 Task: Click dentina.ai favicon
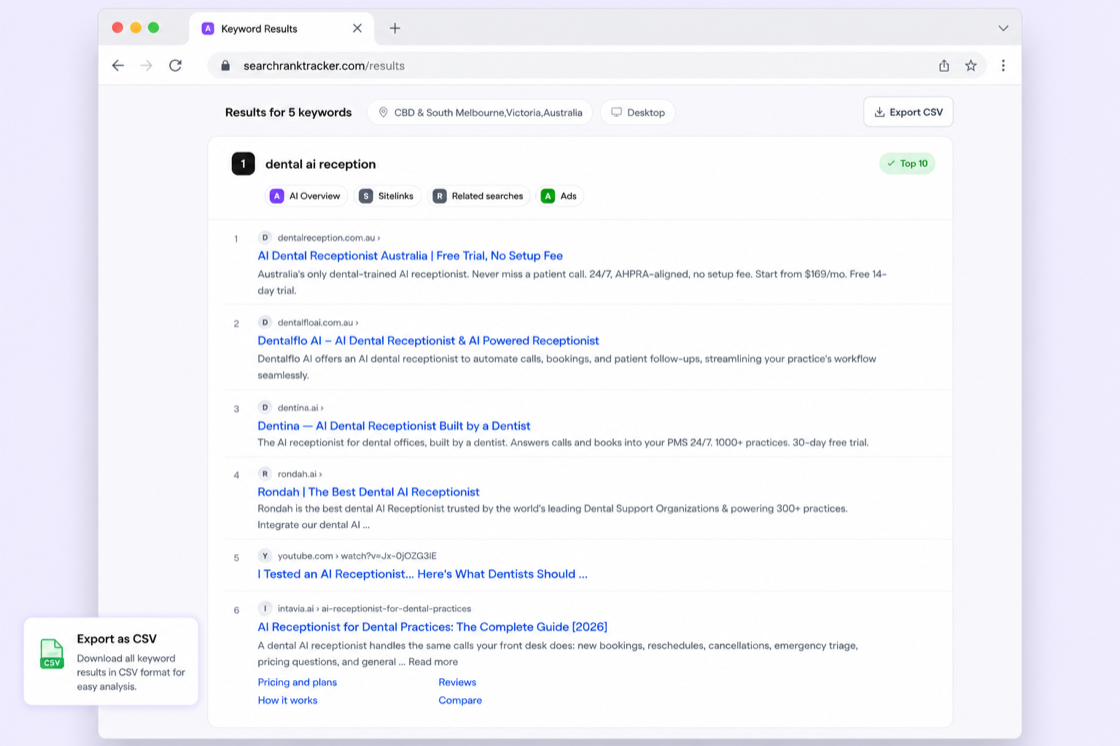[x=265, y=407]
